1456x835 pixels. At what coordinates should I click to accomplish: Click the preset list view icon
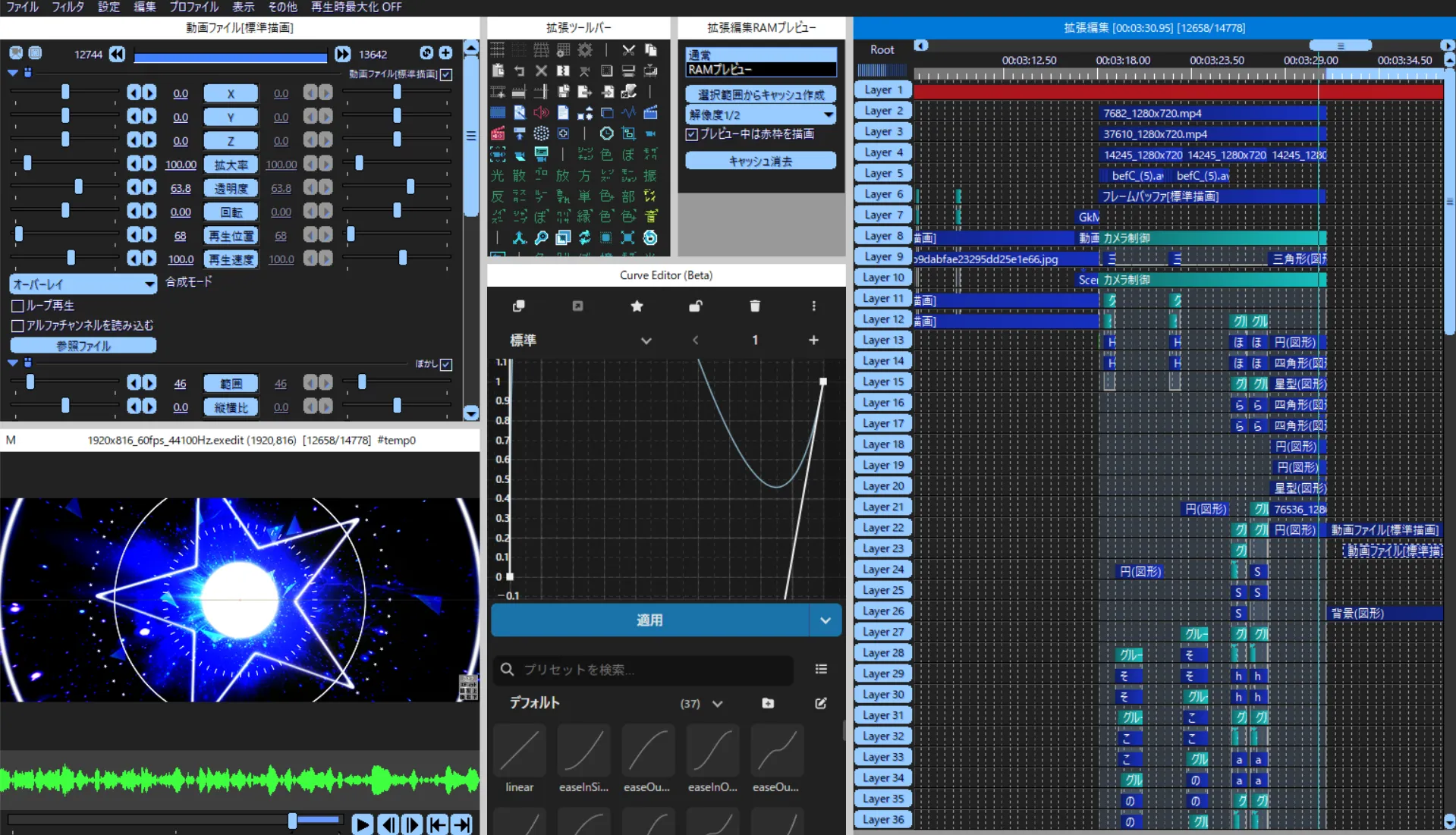tap(821, 669)
